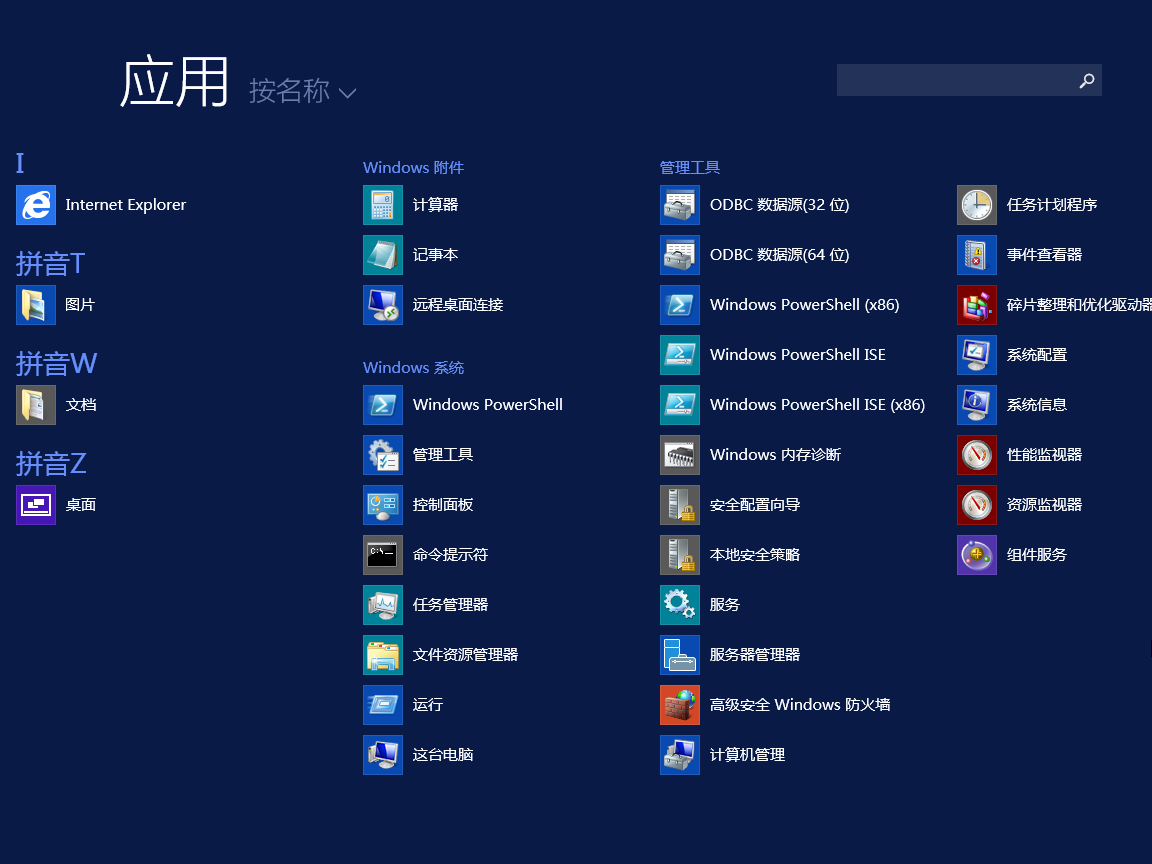Click the search magnifier button

[1087, 80]
